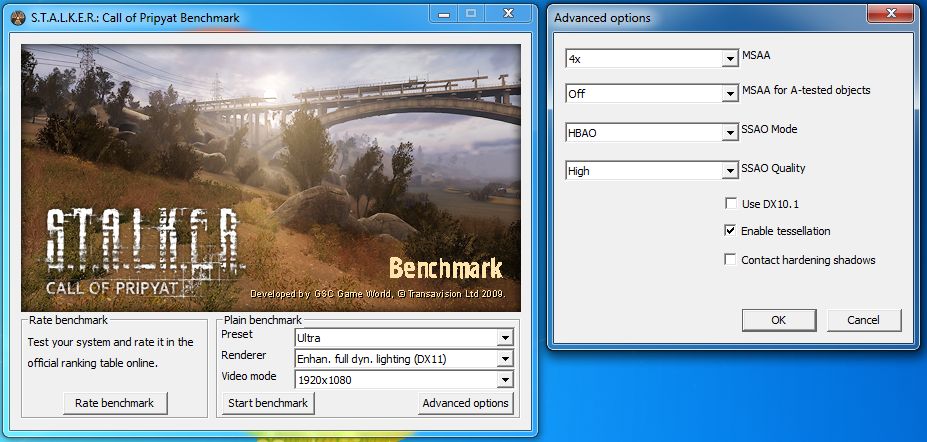This screenshot has height=442, width=927.
Task: Open the MSAA dropdown showing 4x
Action: (652, 58)
